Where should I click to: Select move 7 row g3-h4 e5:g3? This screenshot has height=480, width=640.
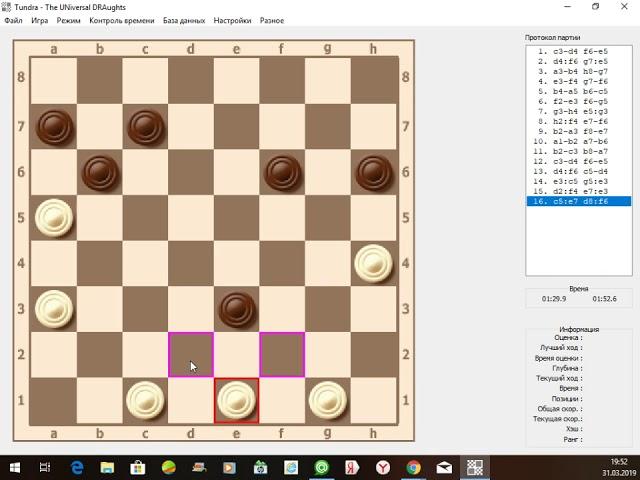coord(579,111)
